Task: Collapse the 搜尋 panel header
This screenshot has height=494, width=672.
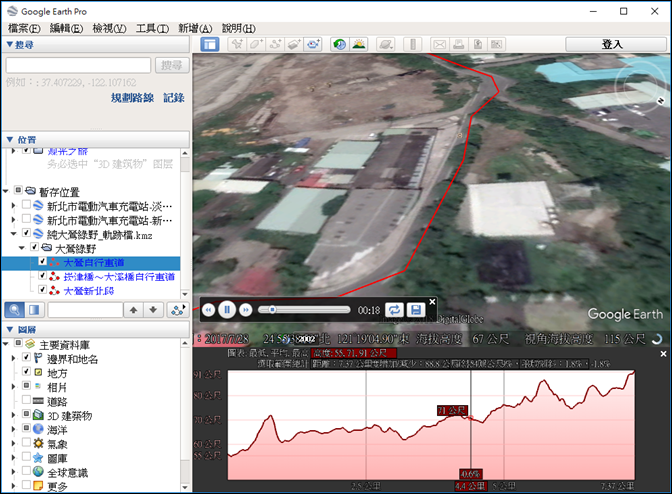Action: point(96,45)
